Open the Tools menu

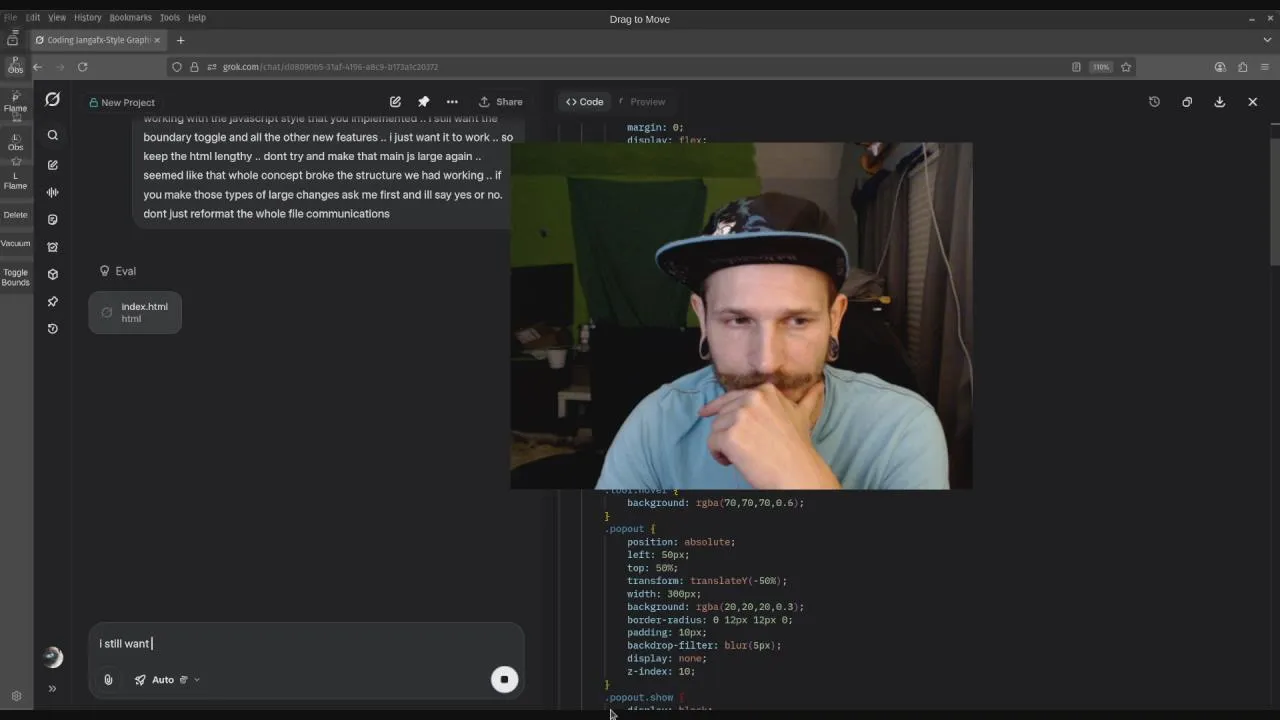click(x=170, y=17)
